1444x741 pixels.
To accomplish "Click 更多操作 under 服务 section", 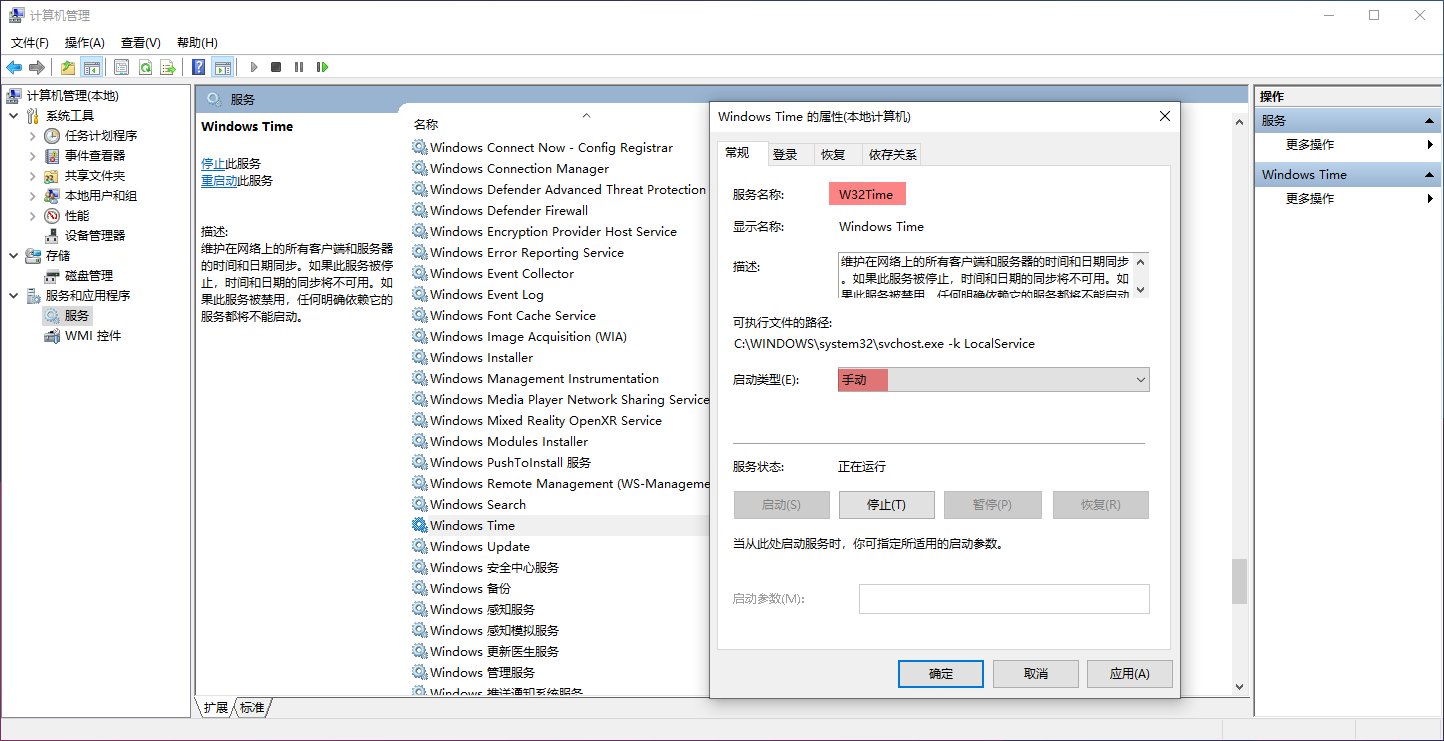I will (x=1310, y=145).
